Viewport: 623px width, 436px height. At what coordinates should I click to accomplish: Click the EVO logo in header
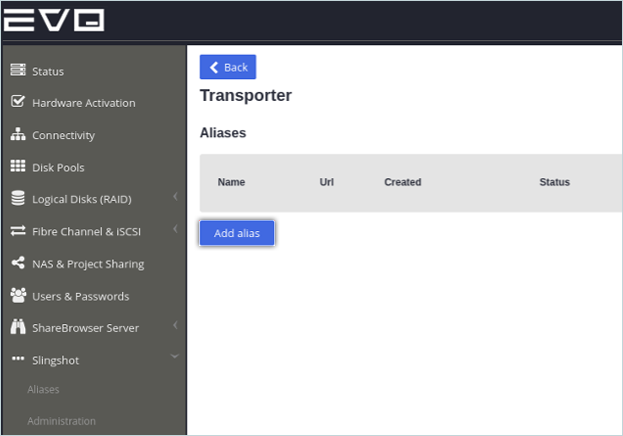(x=53, y=20)
